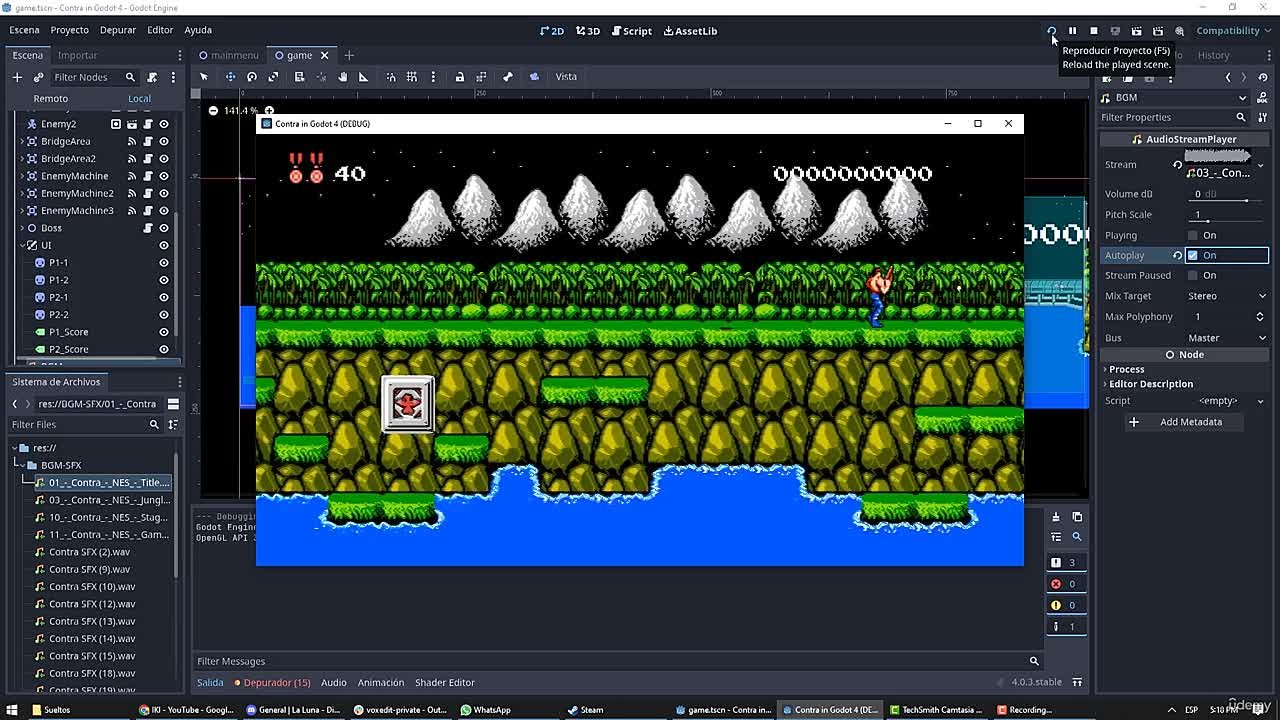Open the Proyecto menu
Viewport: 1280px width, 720px height.
point(70,30)
